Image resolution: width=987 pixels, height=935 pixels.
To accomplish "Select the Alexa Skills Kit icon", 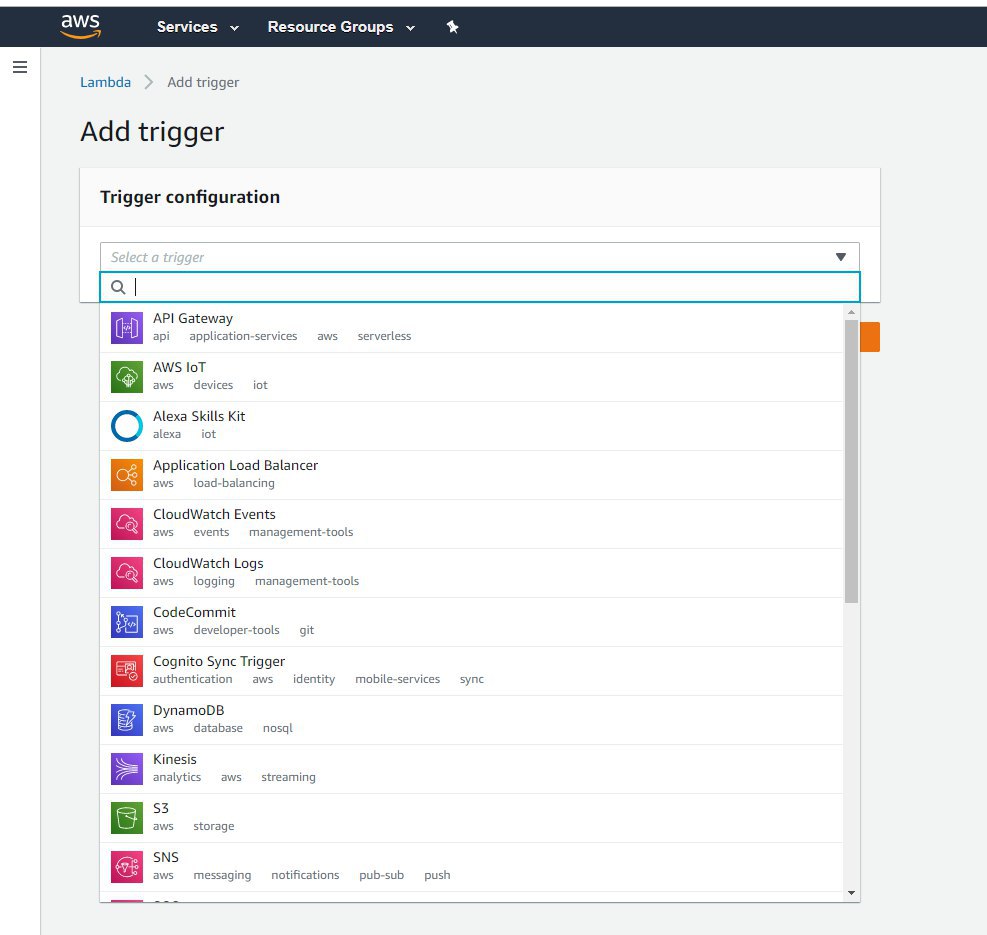I will point(127,426).
